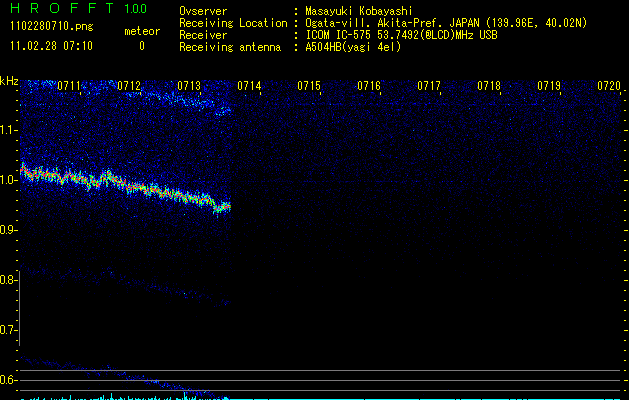The width and height of the screenshot is (629, 400).
Task: Click the 0.6 frequency axis label
Action: 7,380
